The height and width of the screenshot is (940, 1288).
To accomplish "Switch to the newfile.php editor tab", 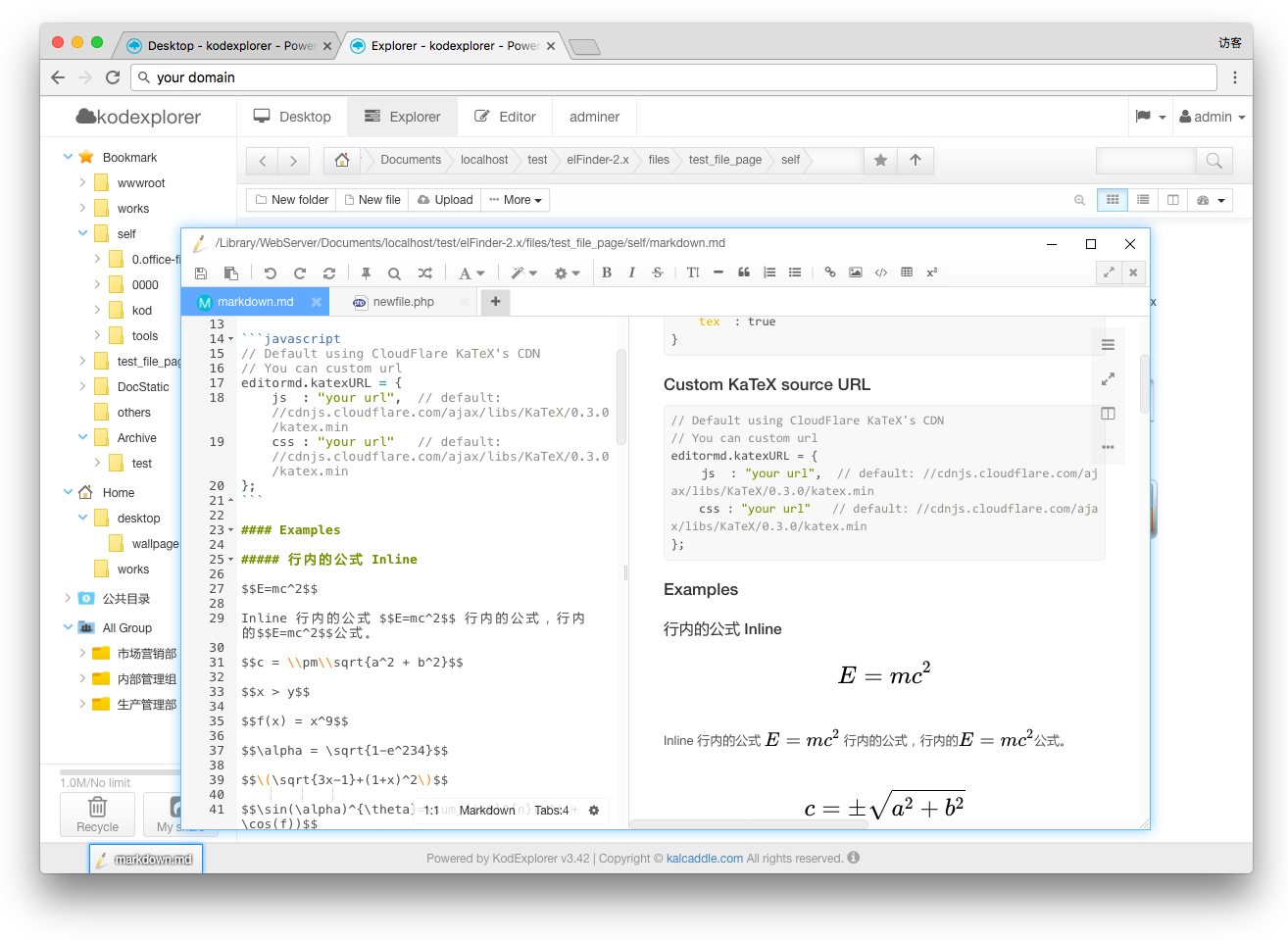I will 403,302.
